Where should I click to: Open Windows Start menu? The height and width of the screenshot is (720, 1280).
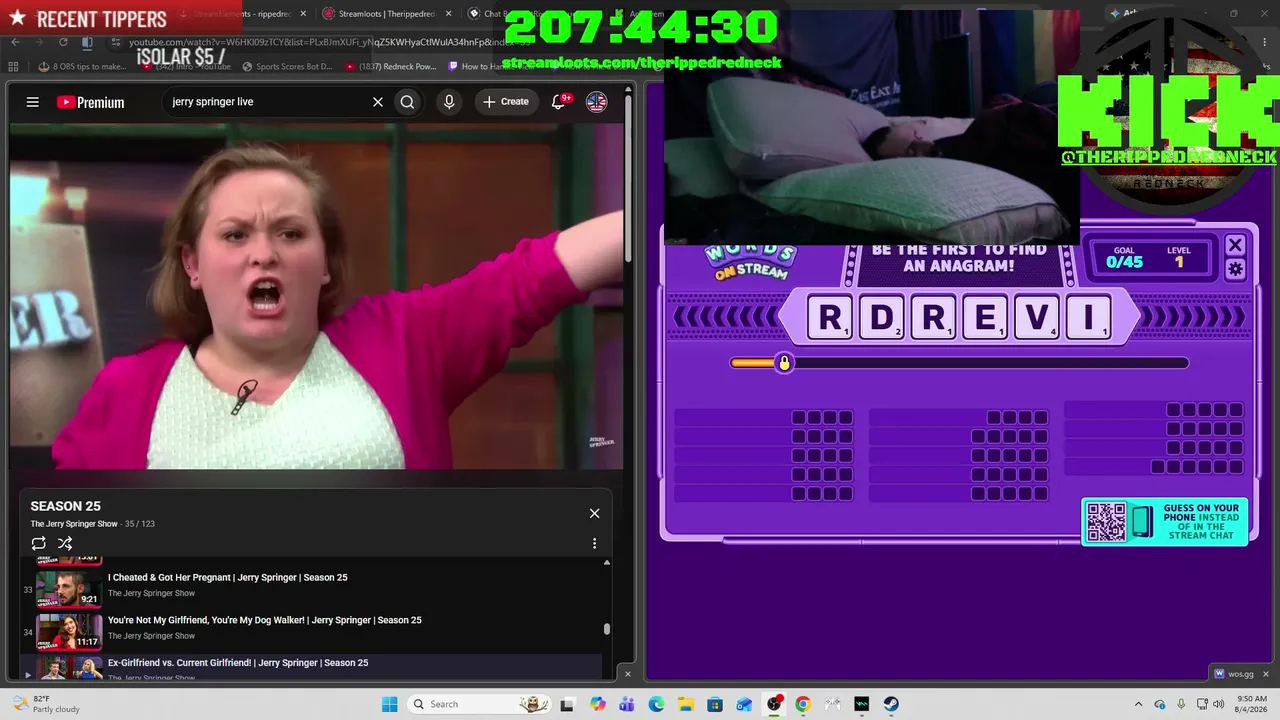(389, 704)
